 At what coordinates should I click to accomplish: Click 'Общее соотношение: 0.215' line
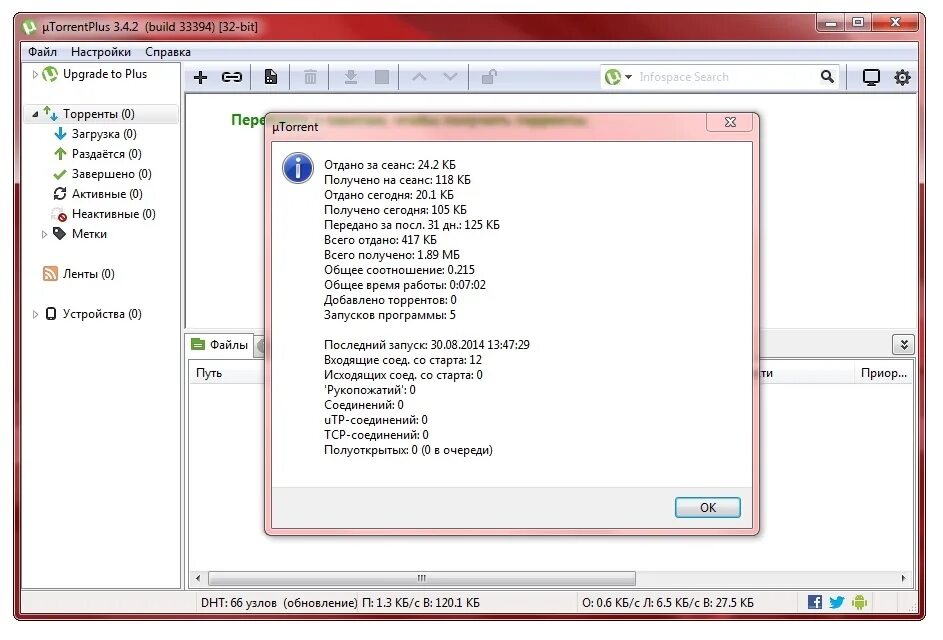pos(399,269)
